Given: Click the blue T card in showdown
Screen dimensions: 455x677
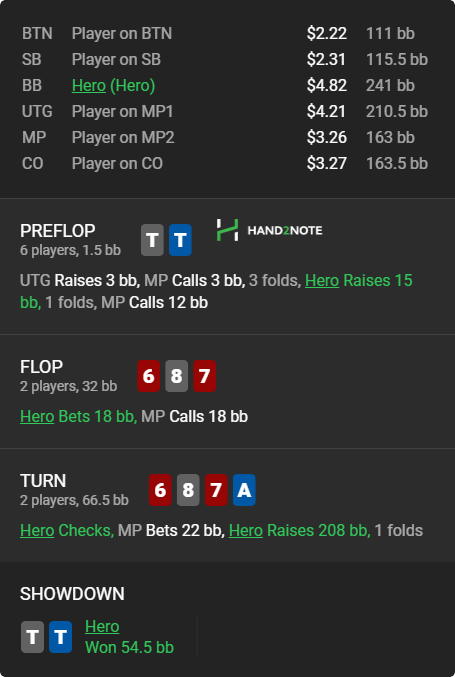Looking at the screenshot, I should tap(60, 637).
